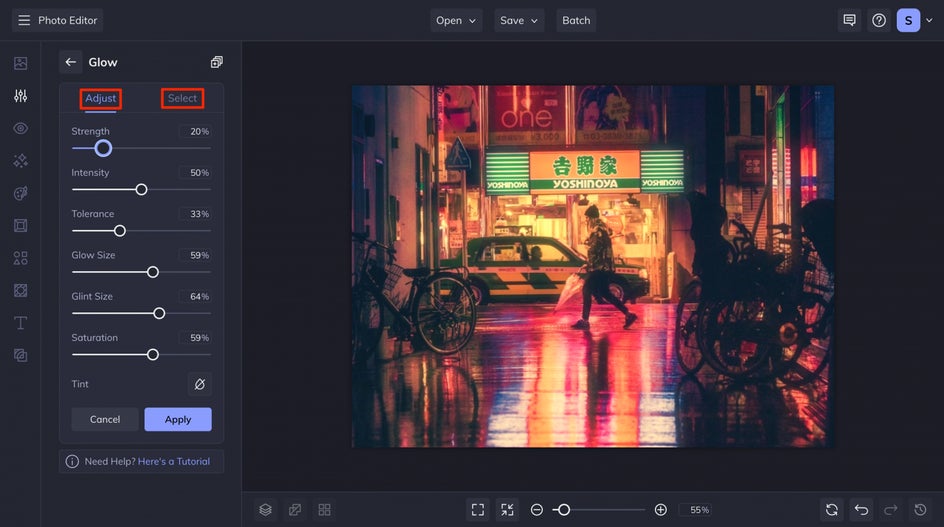This screenshot has width=944, height=527.
Task: Click the fit to screen icon
Action: [x=478, y=510]
